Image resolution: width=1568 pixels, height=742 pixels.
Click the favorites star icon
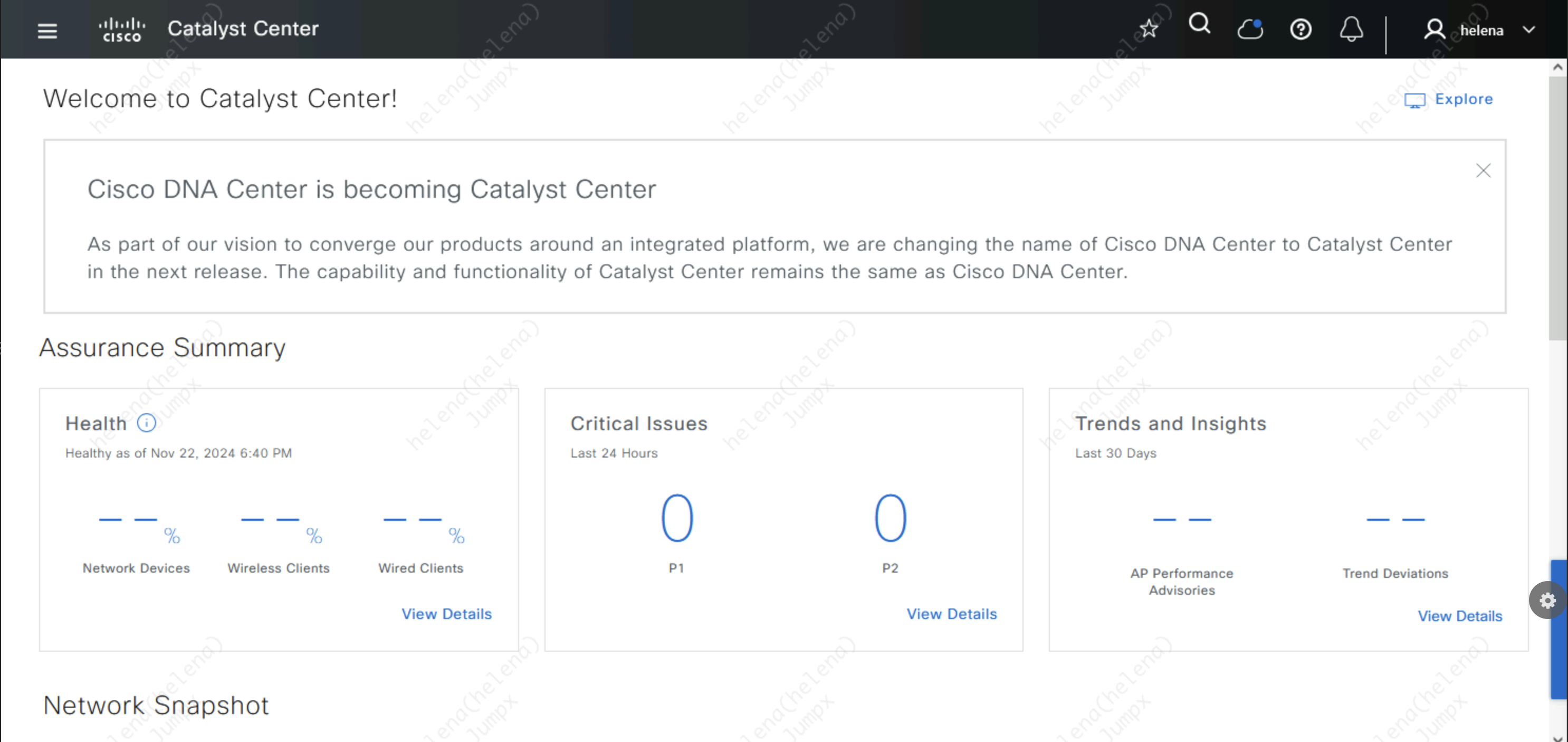[x=1148, y=28]
